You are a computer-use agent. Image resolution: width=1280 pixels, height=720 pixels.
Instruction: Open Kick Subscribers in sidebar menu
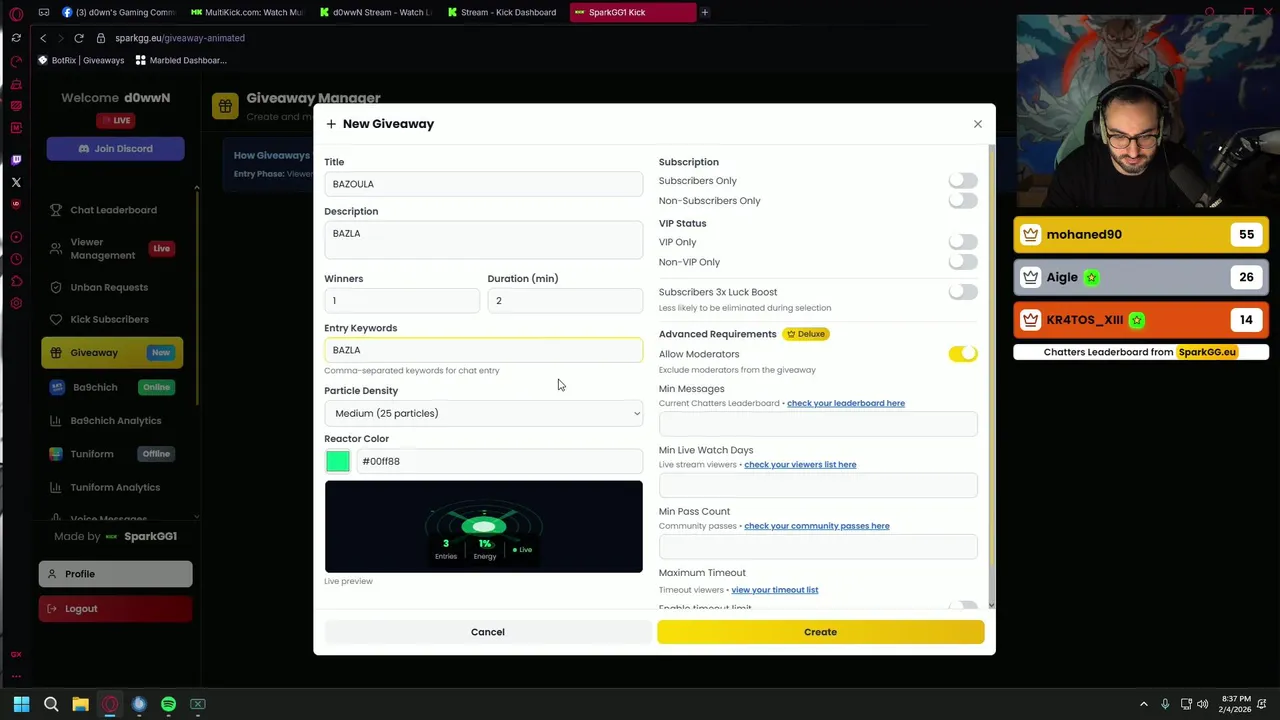pos(109,319)
